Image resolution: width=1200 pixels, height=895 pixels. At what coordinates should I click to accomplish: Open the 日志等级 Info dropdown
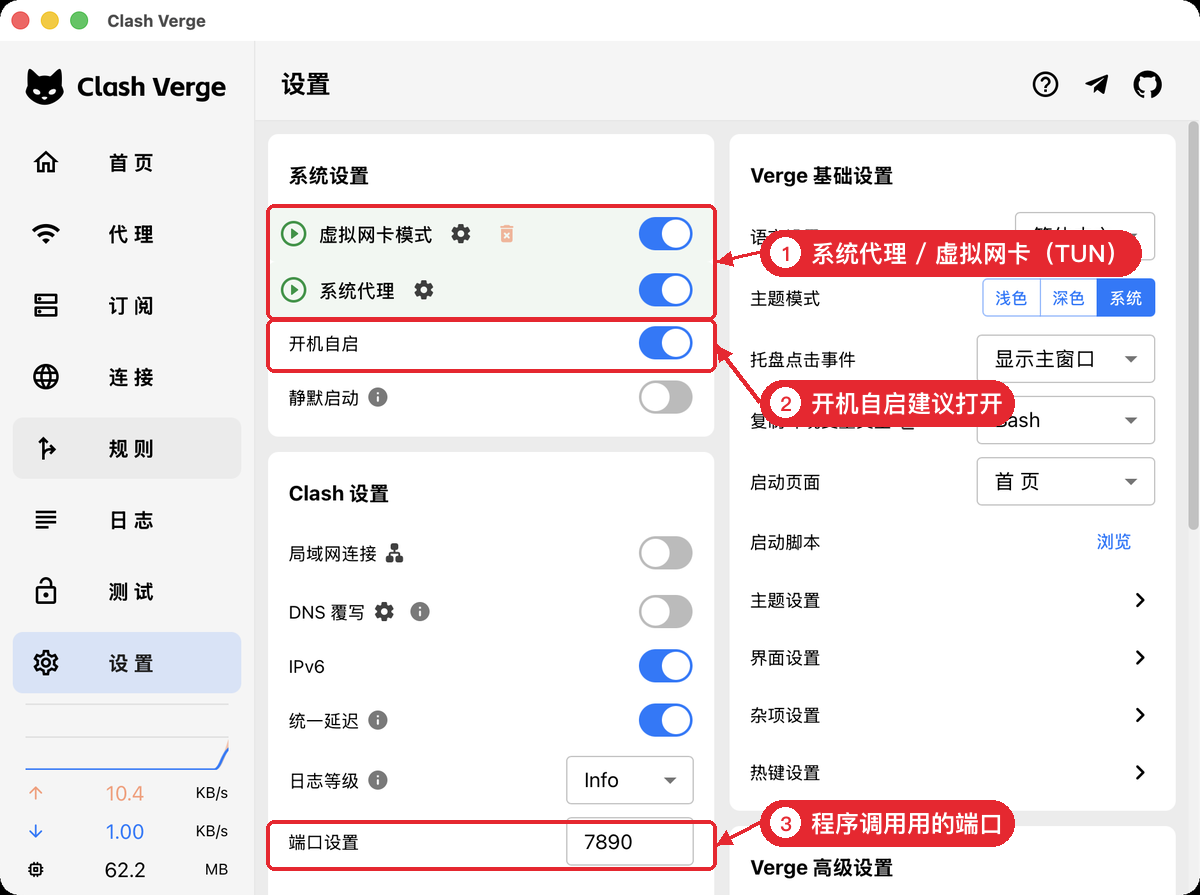click(630, 780)
